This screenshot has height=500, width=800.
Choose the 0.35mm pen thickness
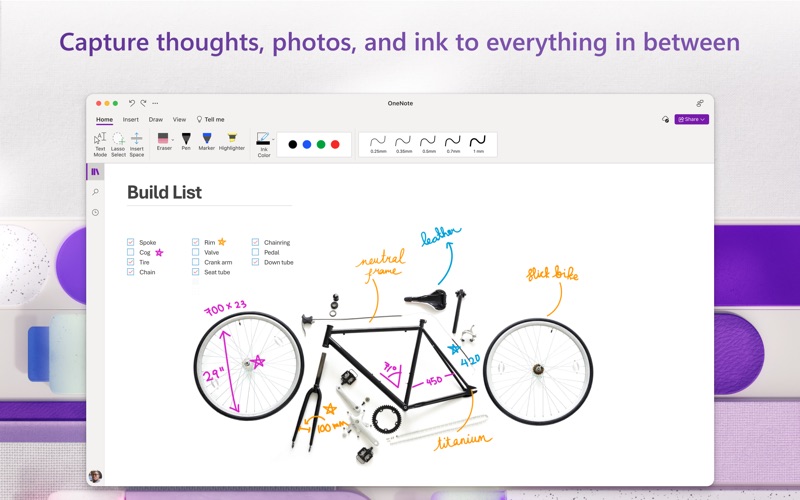coord(403,144)
